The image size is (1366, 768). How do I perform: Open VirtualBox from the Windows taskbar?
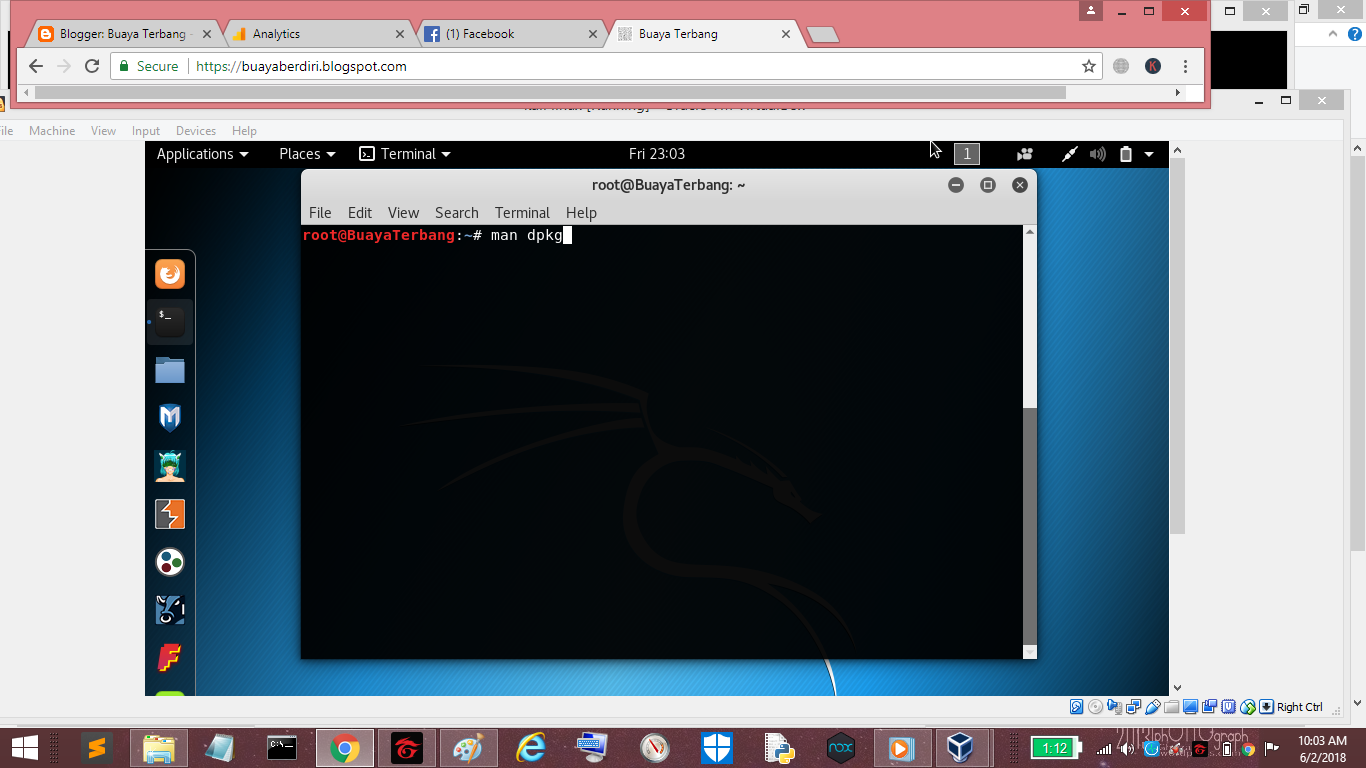pos(958,750)
